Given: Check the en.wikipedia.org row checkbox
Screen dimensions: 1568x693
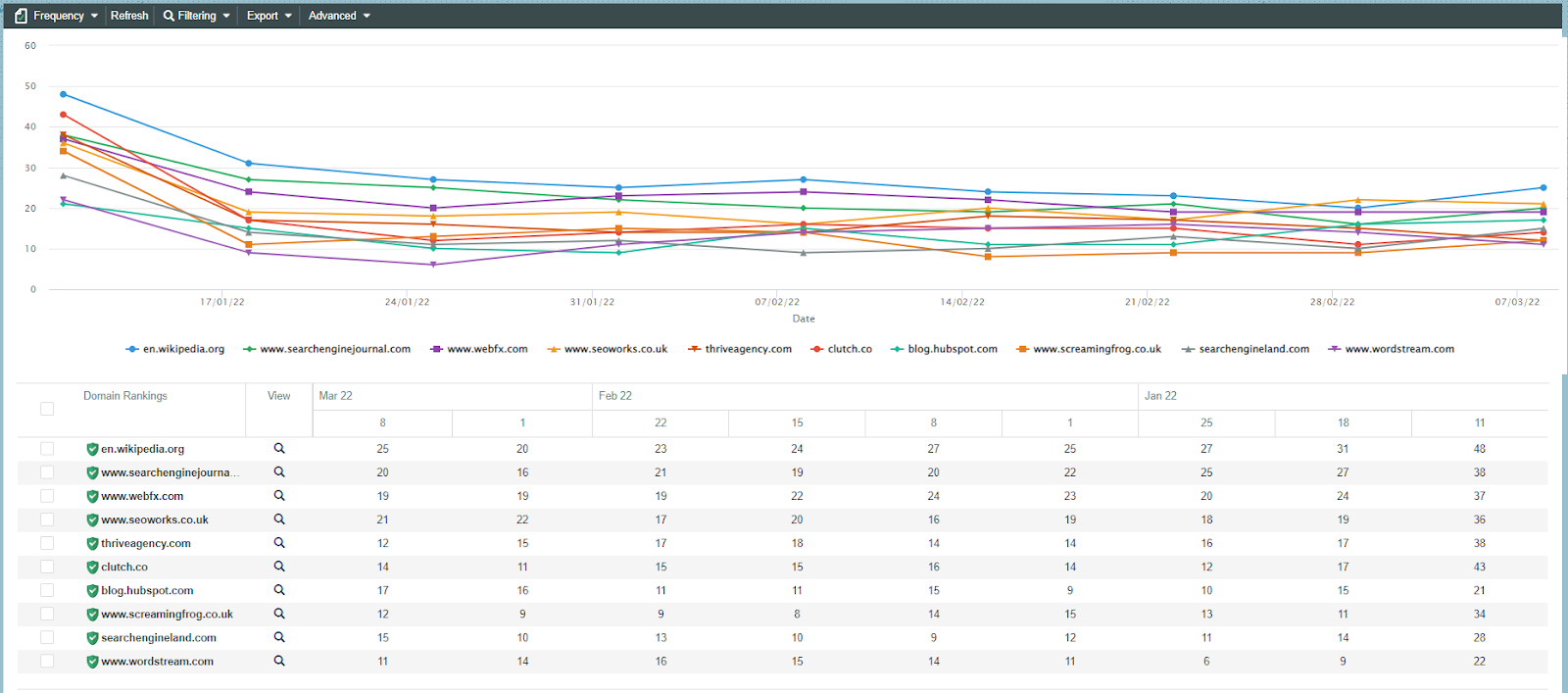Looking at the screenshot, I should [x=47, y=449].
